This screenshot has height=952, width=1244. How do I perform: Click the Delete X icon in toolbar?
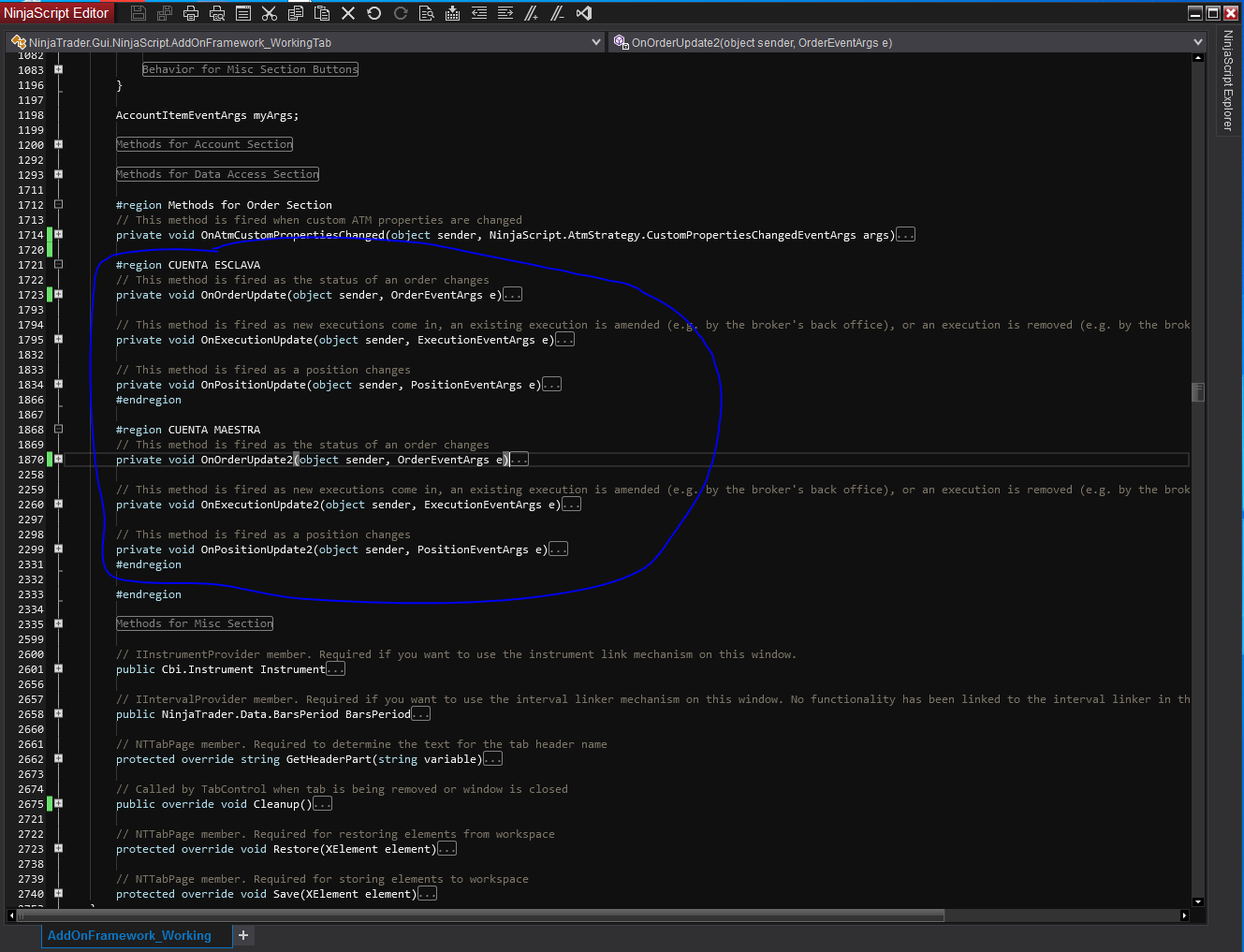click(348, 13)
